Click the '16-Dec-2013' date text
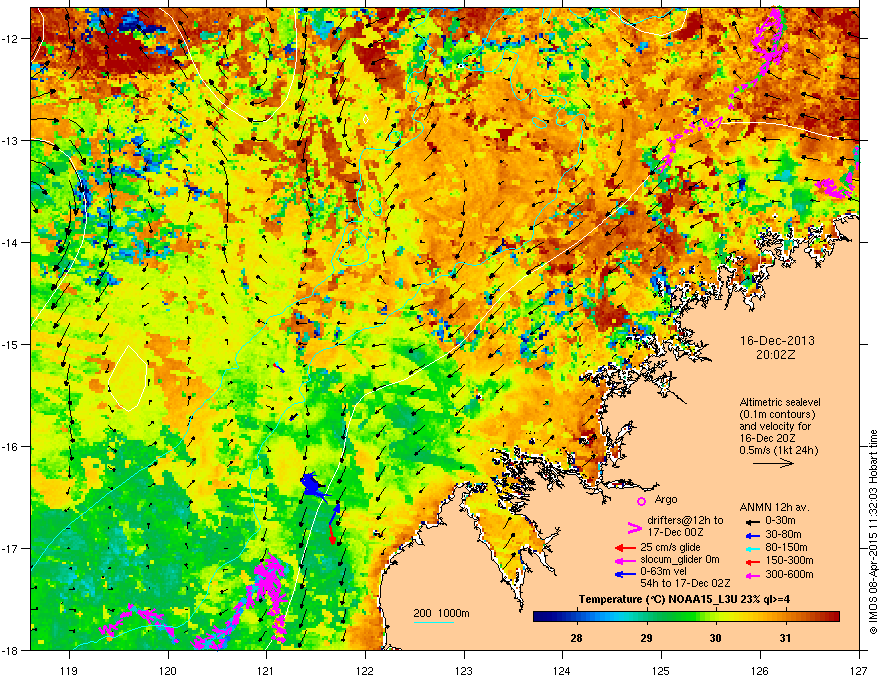Image resolution: width=880 pixels, height=680 pixels. point(777,341)
